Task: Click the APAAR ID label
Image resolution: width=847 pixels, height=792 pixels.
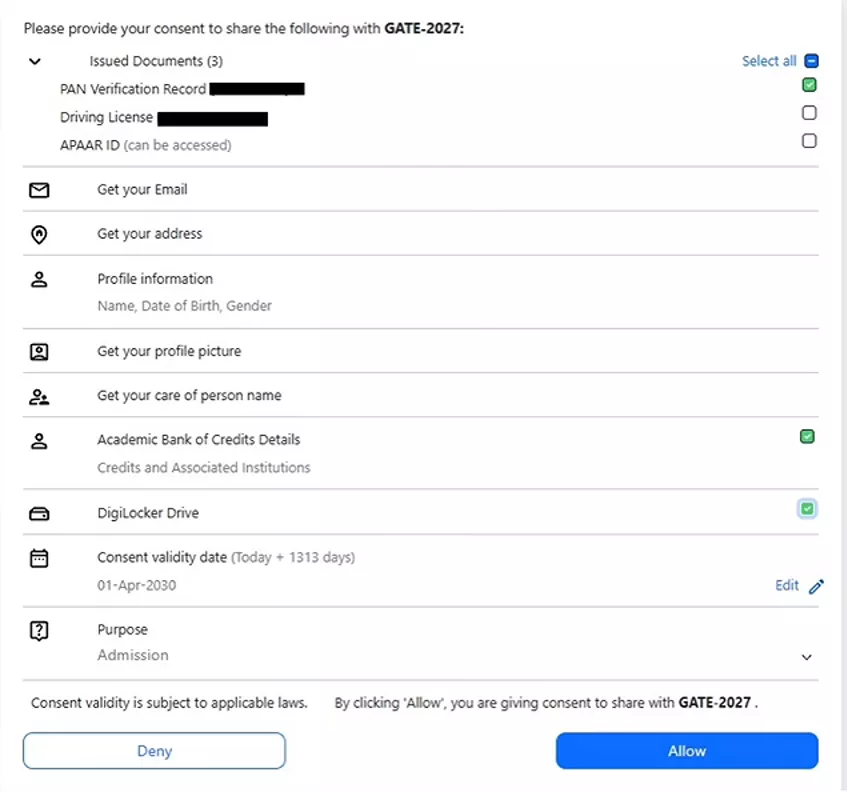Action: tap(90, 145)
